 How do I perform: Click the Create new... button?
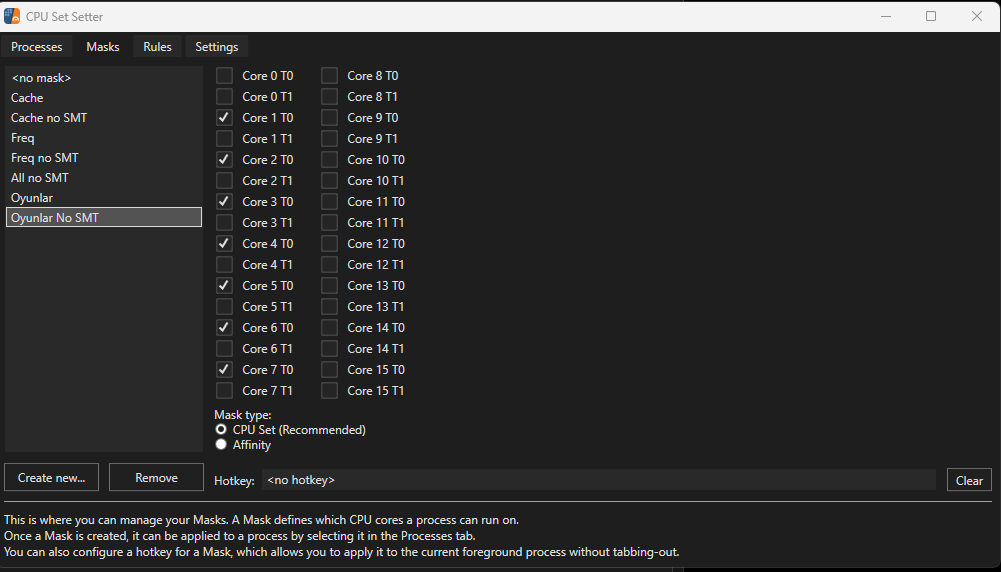[x=52, y=478]
